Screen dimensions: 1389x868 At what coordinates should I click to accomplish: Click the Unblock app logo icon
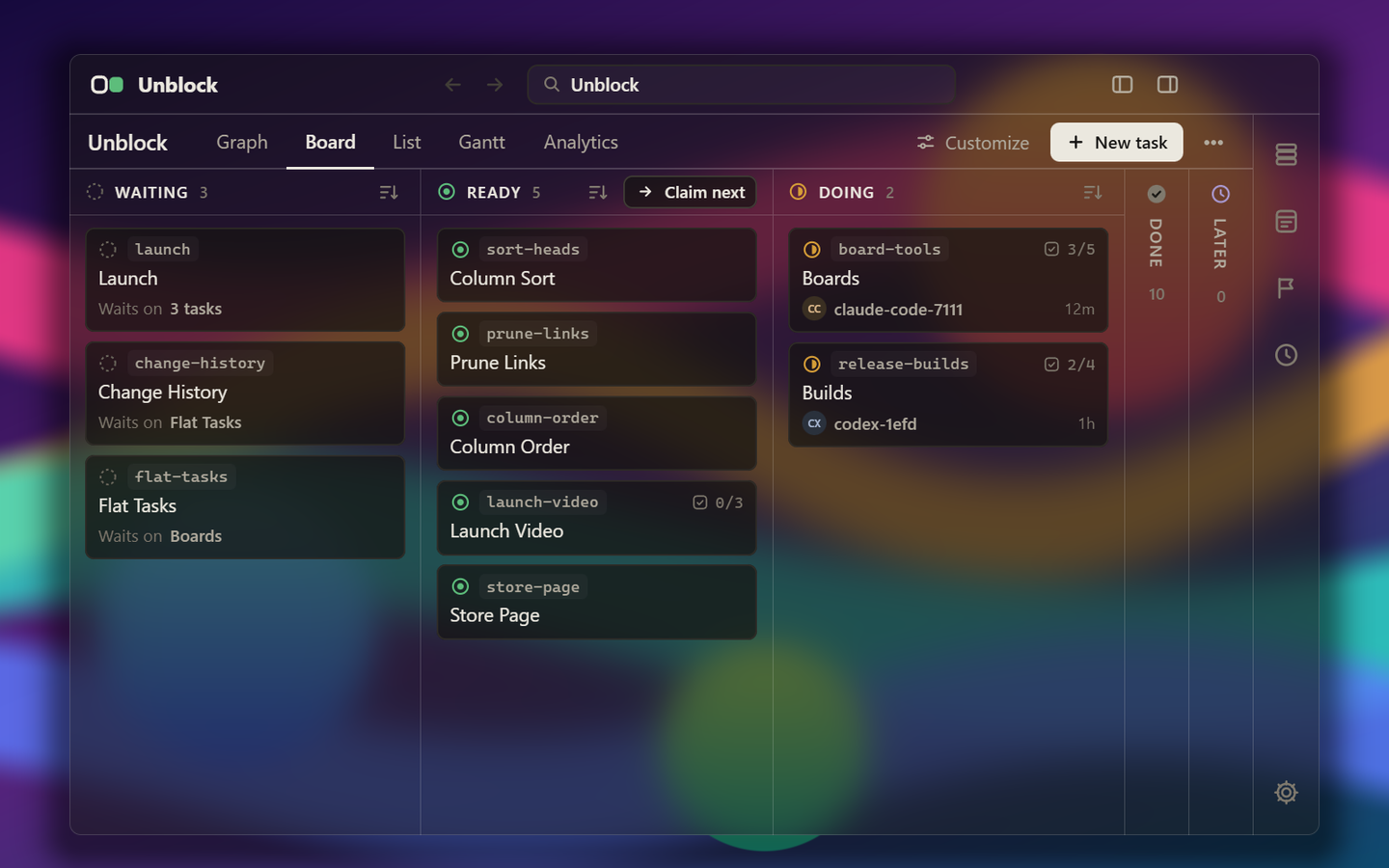click(x=107, y=85)
